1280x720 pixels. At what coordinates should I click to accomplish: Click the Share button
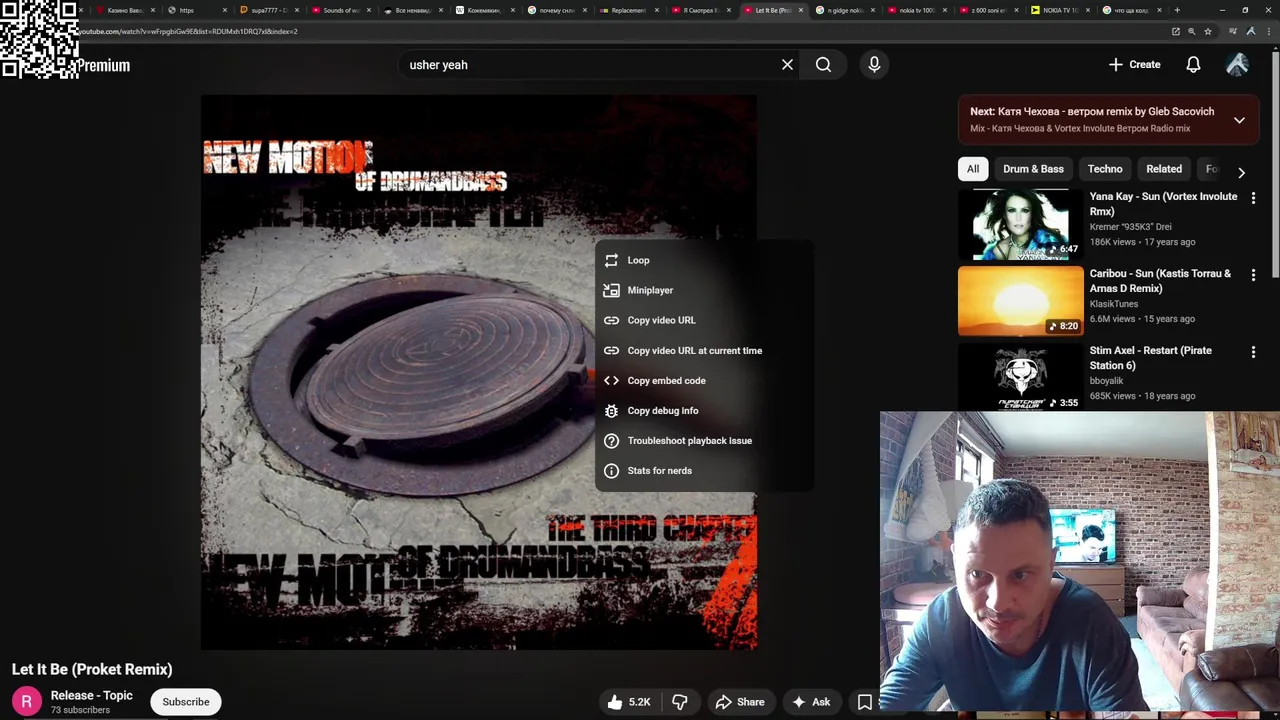click(740, 702)
